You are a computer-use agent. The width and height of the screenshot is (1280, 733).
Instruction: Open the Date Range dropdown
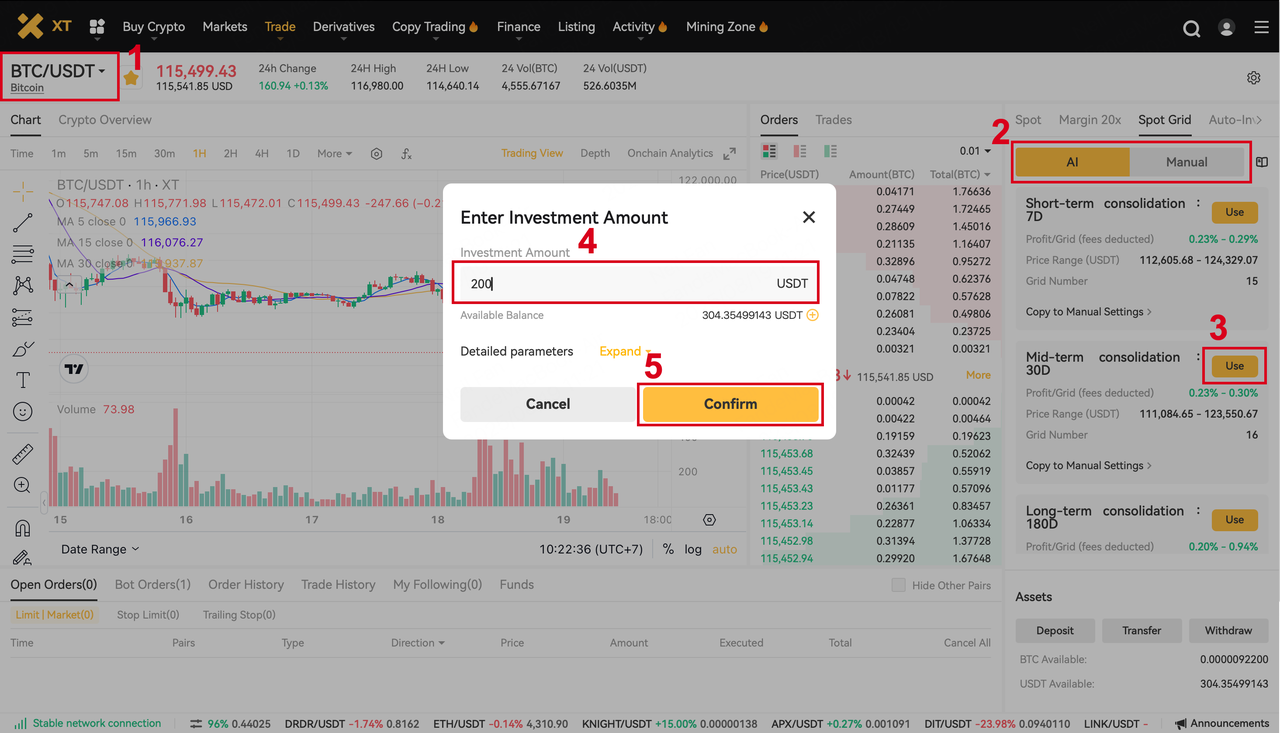100,549
